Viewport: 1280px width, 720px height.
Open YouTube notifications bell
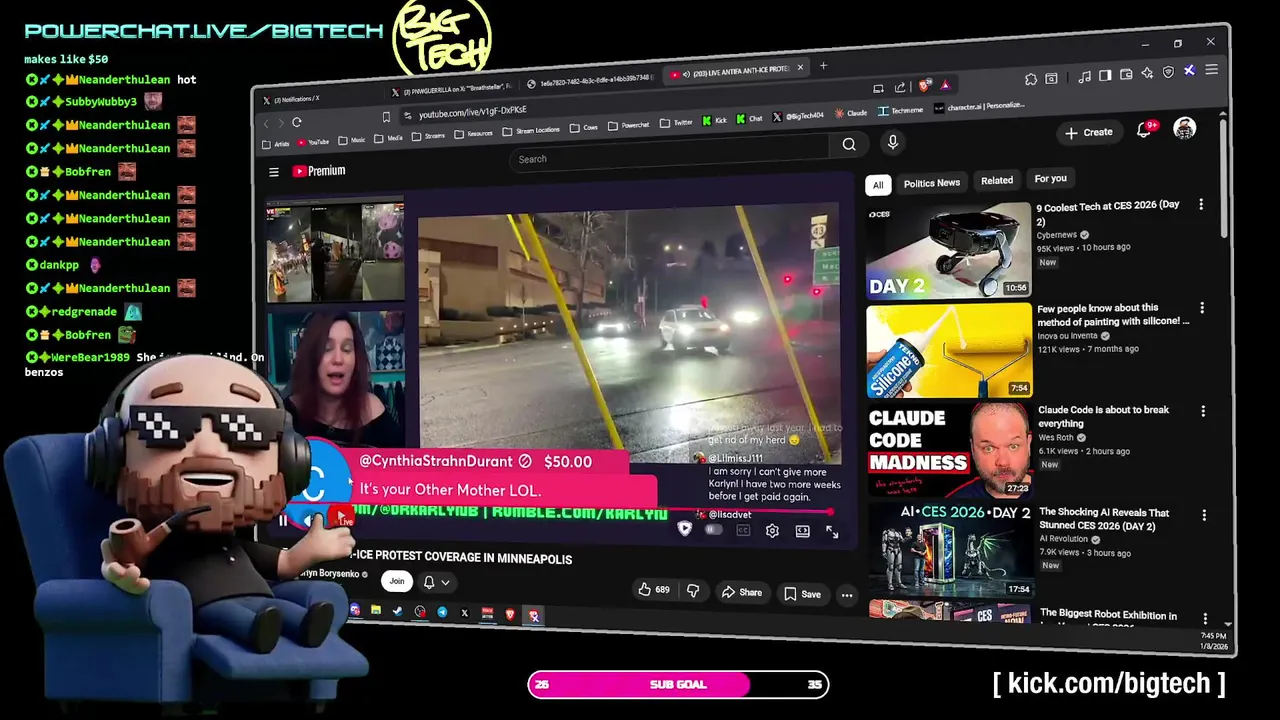[x=1144, y=131]
